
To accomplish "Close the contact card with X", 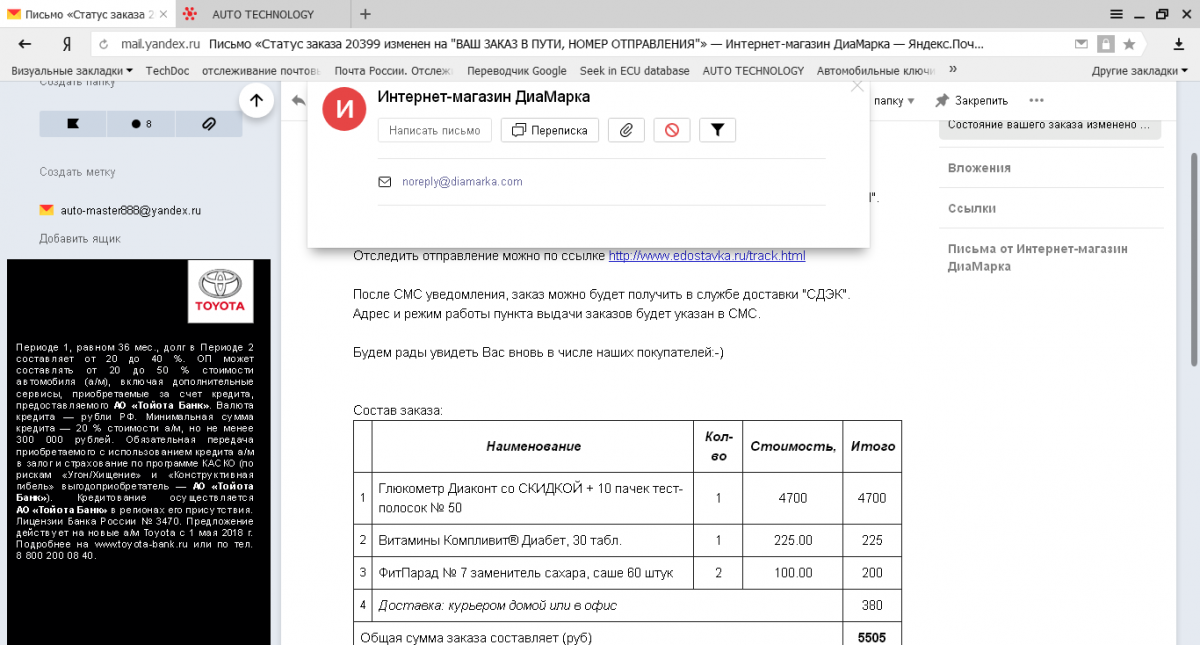I will pos(857,87).
